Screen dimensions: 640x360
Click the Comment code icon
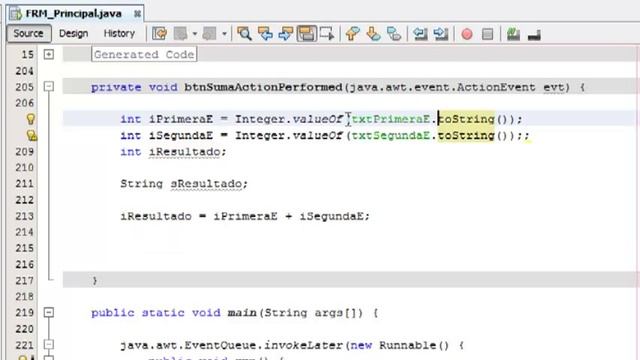513,33
